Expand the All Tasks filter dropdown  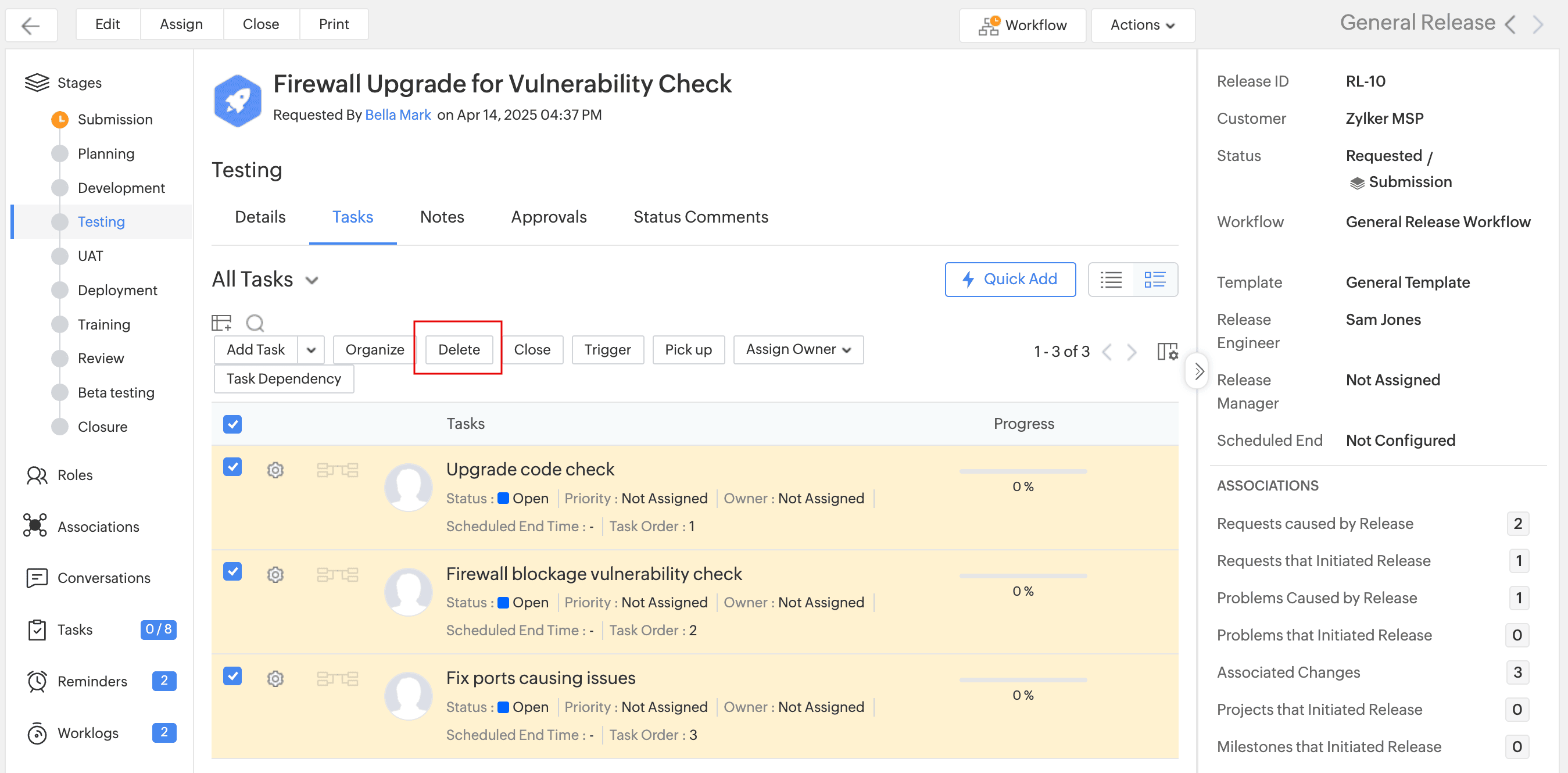coord(312,280)
